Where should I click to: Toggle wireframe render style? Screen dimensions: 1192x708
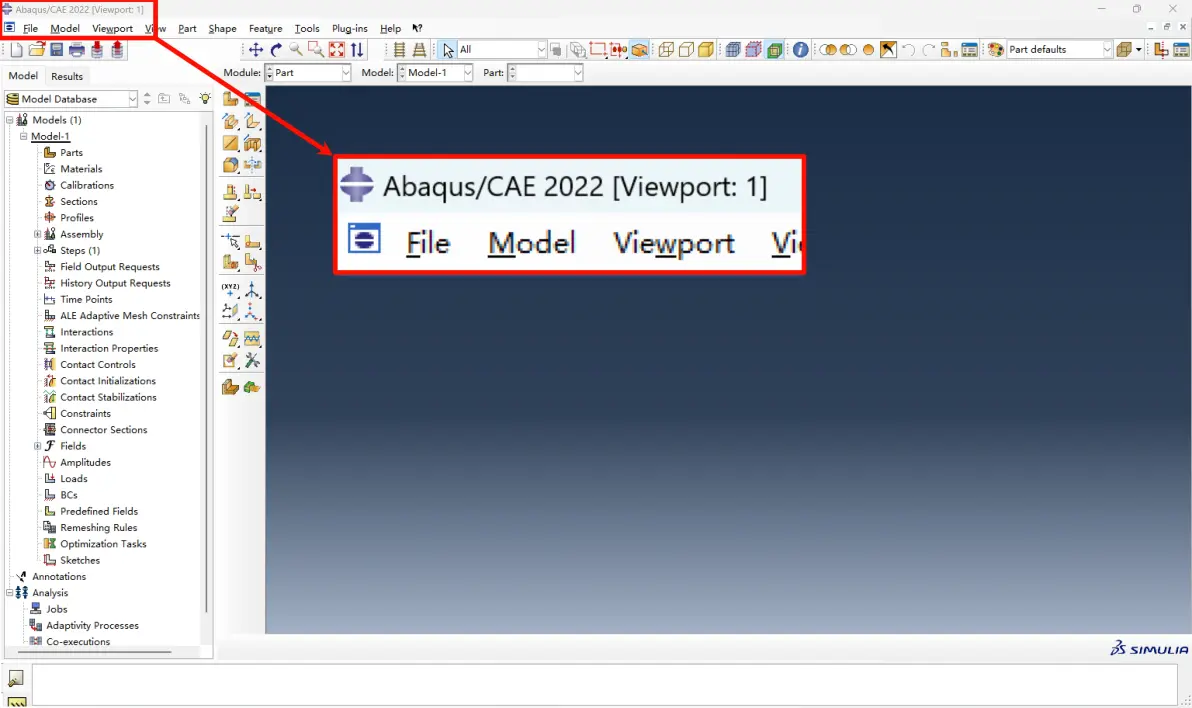(666, 50)
